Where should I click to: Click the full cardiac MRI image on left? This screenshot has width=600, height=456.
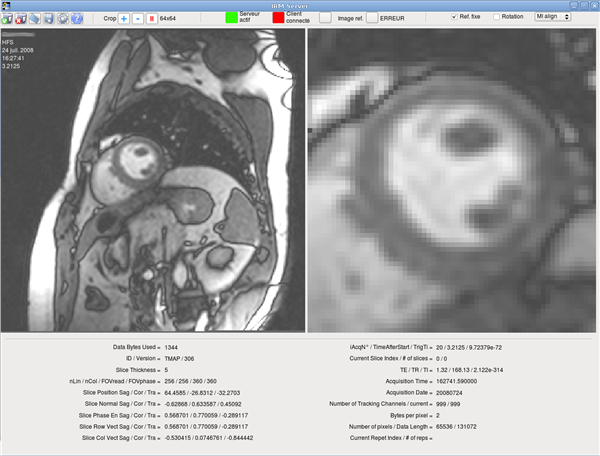pos(153,180)
